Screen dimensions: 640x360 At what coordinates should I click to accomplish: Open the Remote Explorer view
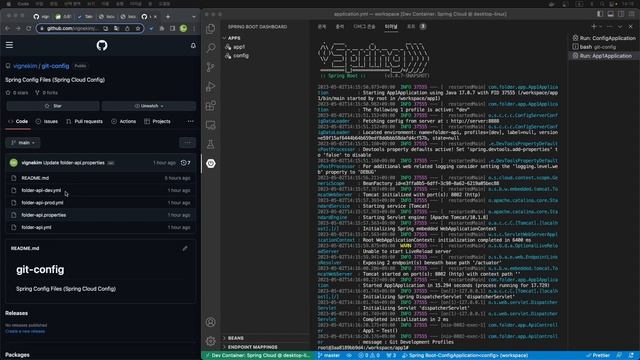pos(211,125)
